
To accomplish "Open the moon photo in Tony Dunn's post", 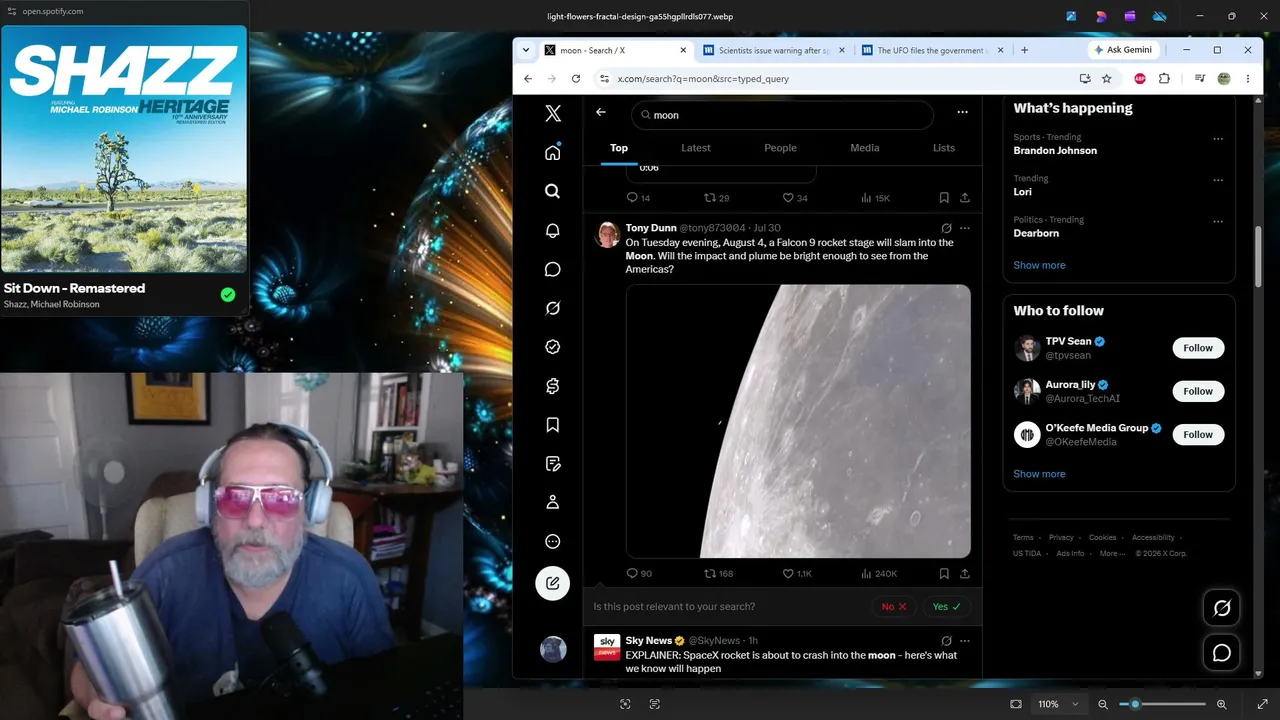I will (x=798, y=421).
